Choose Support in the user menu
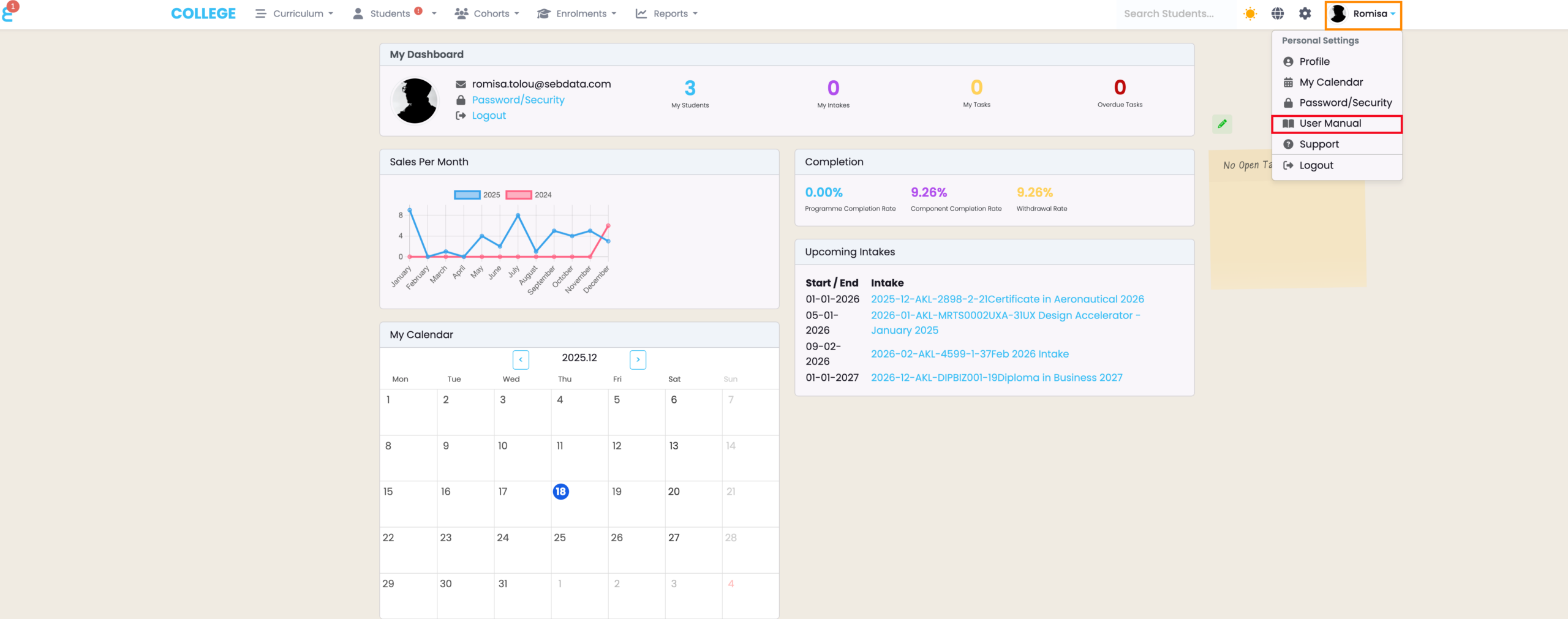 [1319, 144]
